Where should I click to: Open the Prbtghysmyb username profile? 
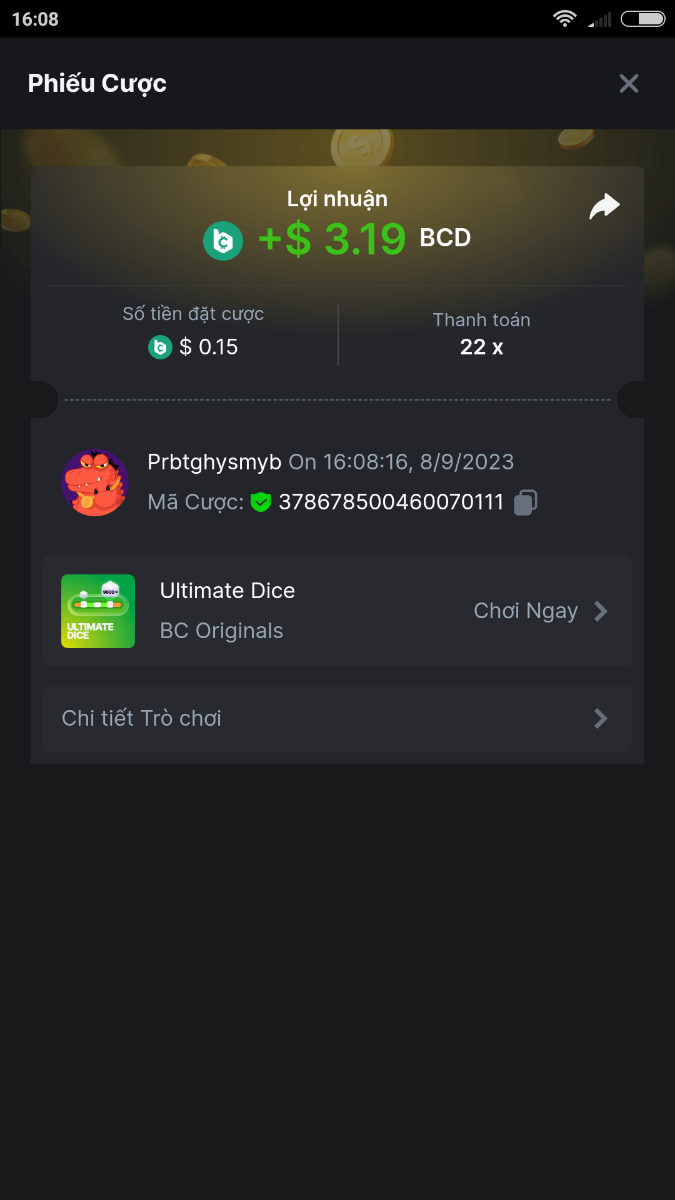pyautogui.click(x=214, y=462)
